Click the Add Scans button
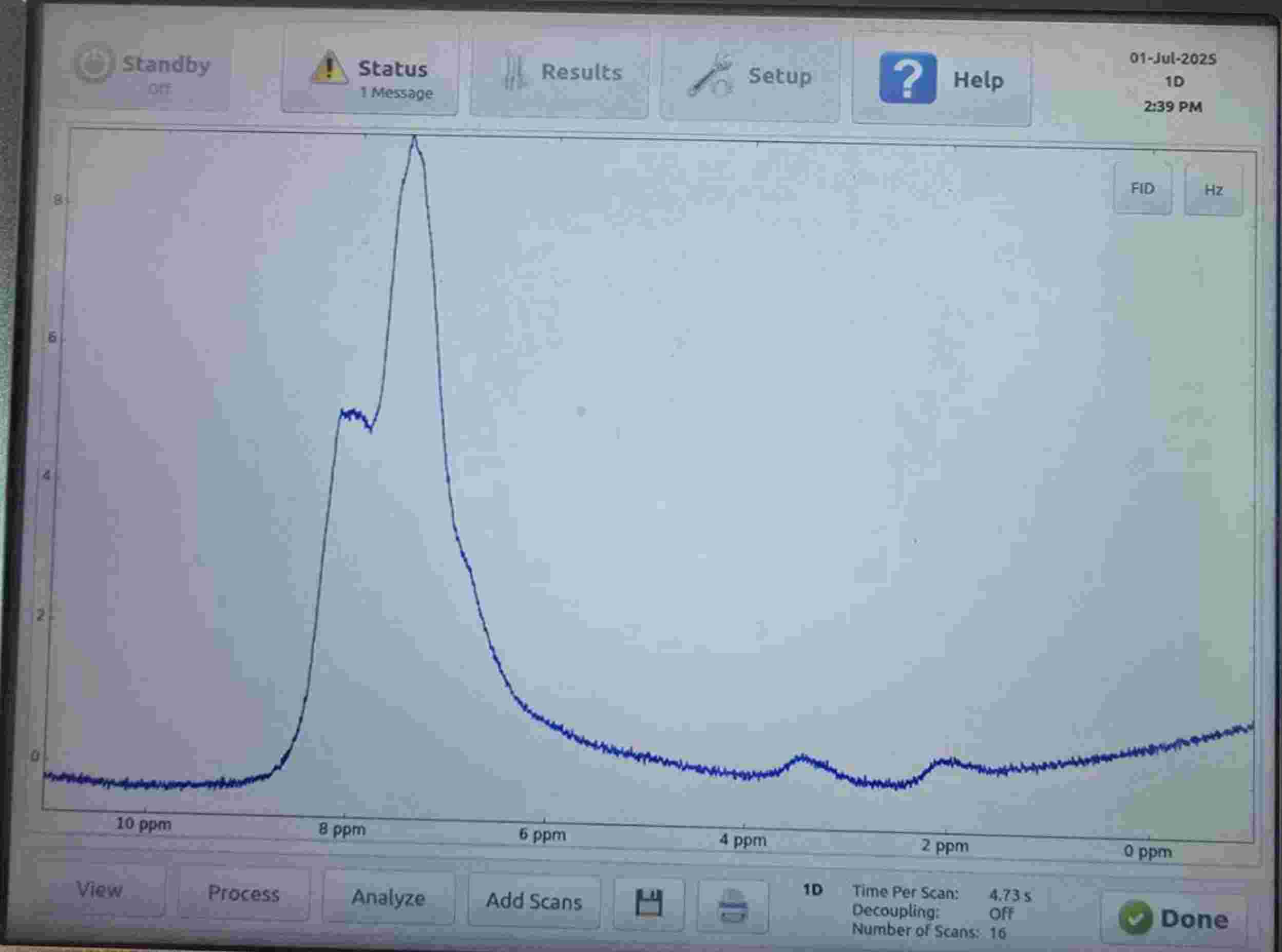This screenshot has width=1282, height=952. tap(534, 901)
